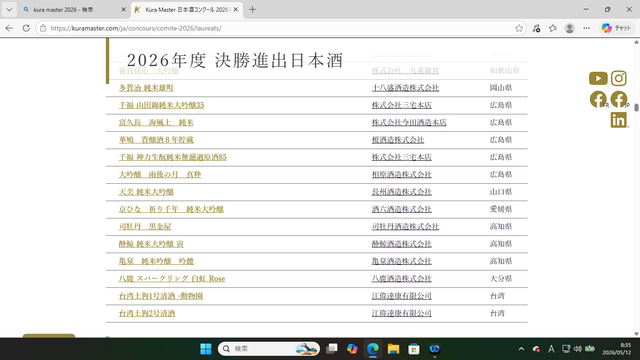Open the Copilot chat button
This screenshot has width=640, height=360.
(616, 28)
